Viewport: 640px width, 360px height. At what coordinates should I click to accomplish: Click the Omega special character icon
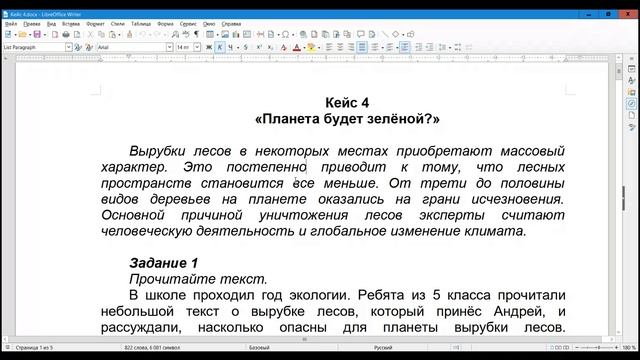(x=285, y=35)
